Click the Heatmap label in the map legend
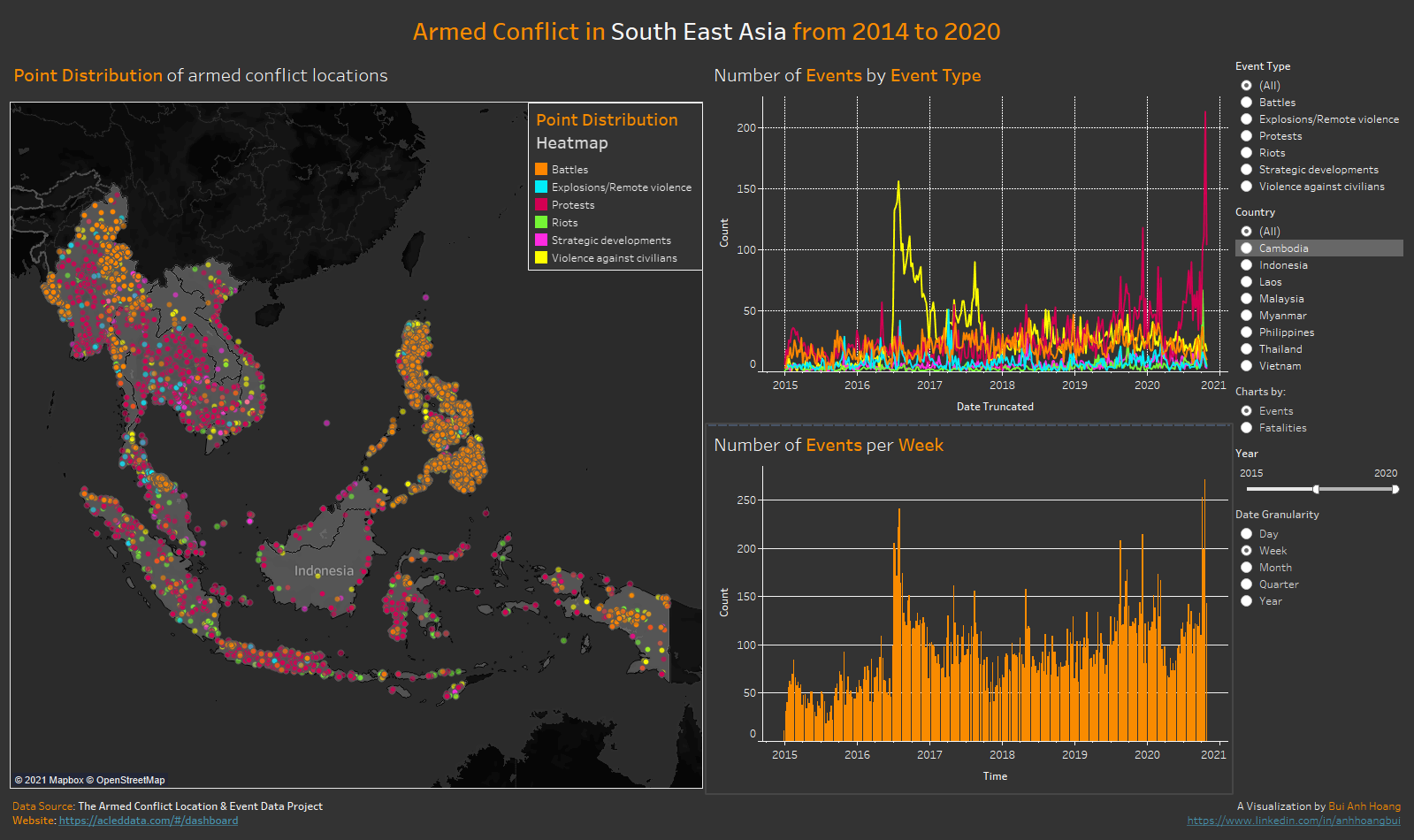 (x=571, y=143)
